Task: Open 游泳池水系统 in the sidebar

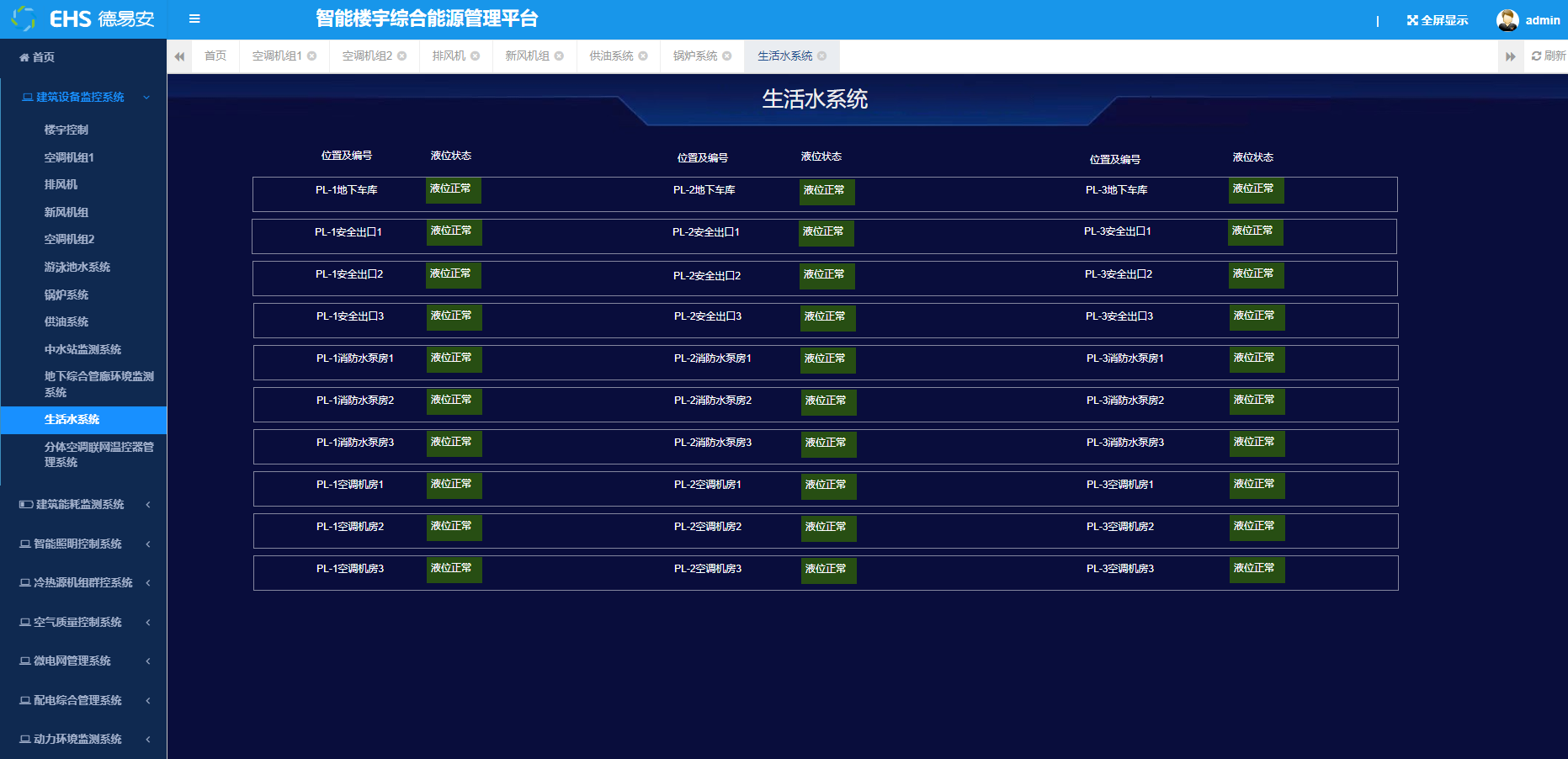Action: [x=77, y=268]
